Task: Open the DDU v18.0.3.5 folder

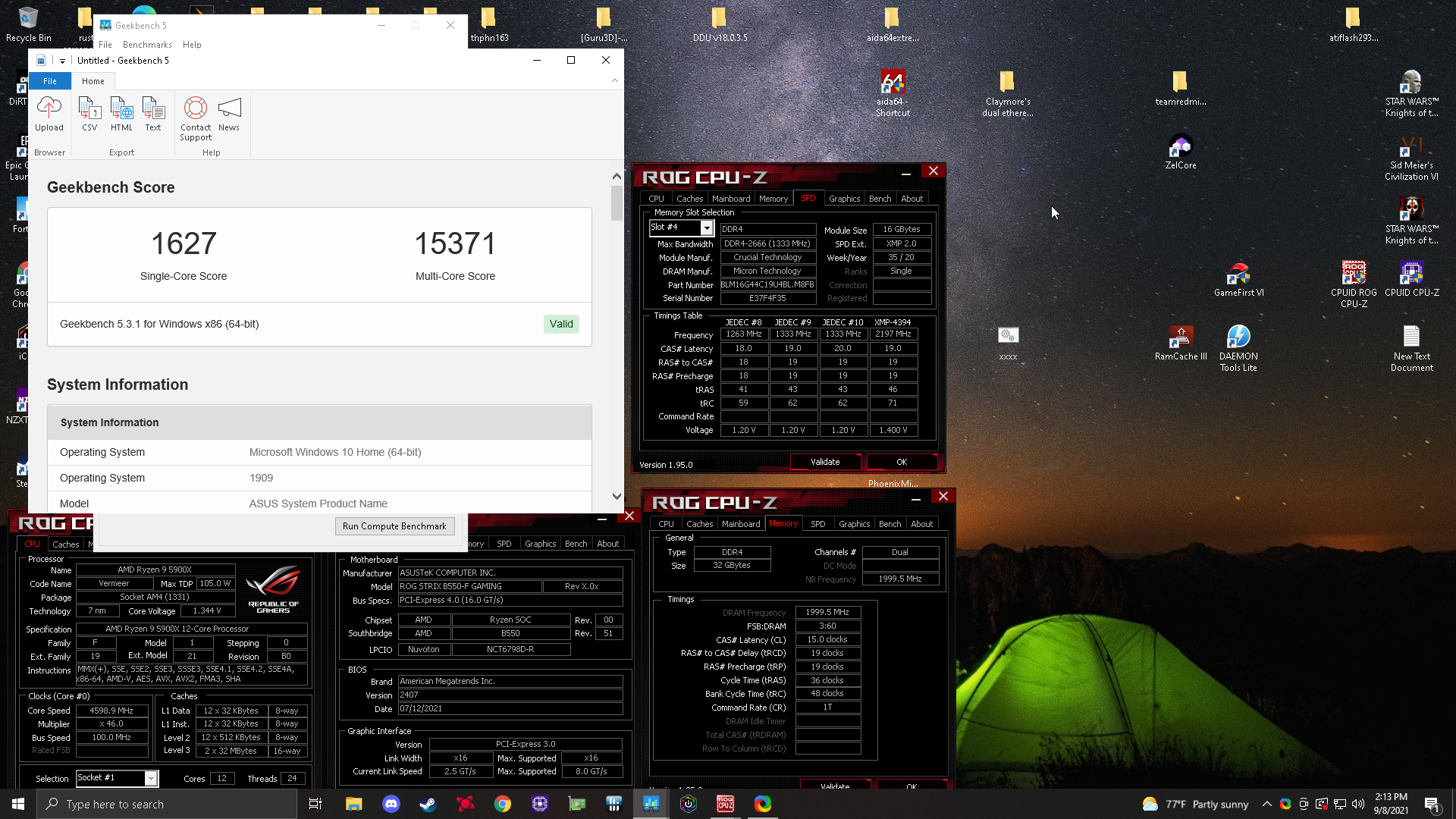Action: (720, 24)
